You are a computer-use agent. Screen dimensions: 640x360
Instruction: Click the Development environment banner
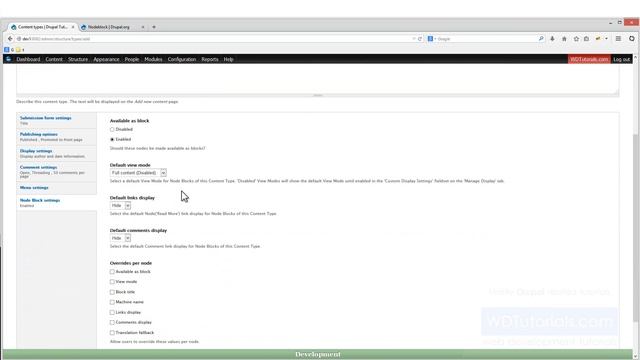coord(318,354)
